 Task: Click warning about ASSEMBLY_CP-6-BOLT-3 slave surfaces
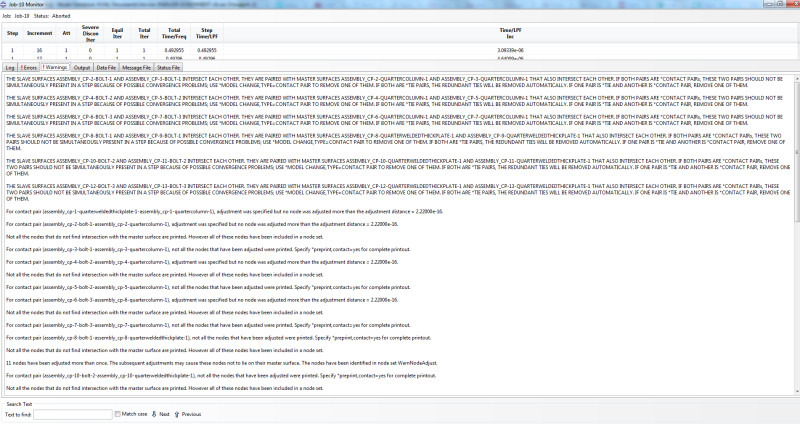pos(394,120)
